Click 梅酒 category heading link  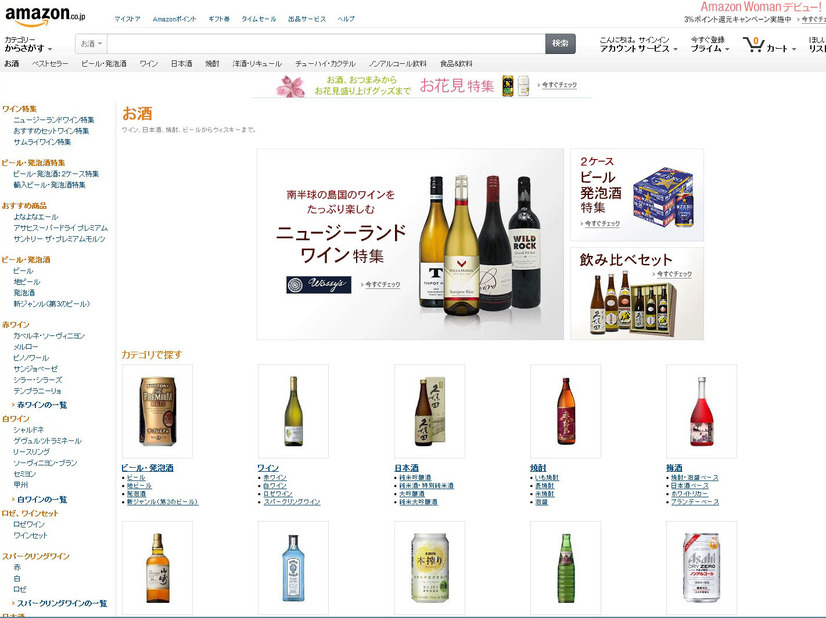[674, 468]
